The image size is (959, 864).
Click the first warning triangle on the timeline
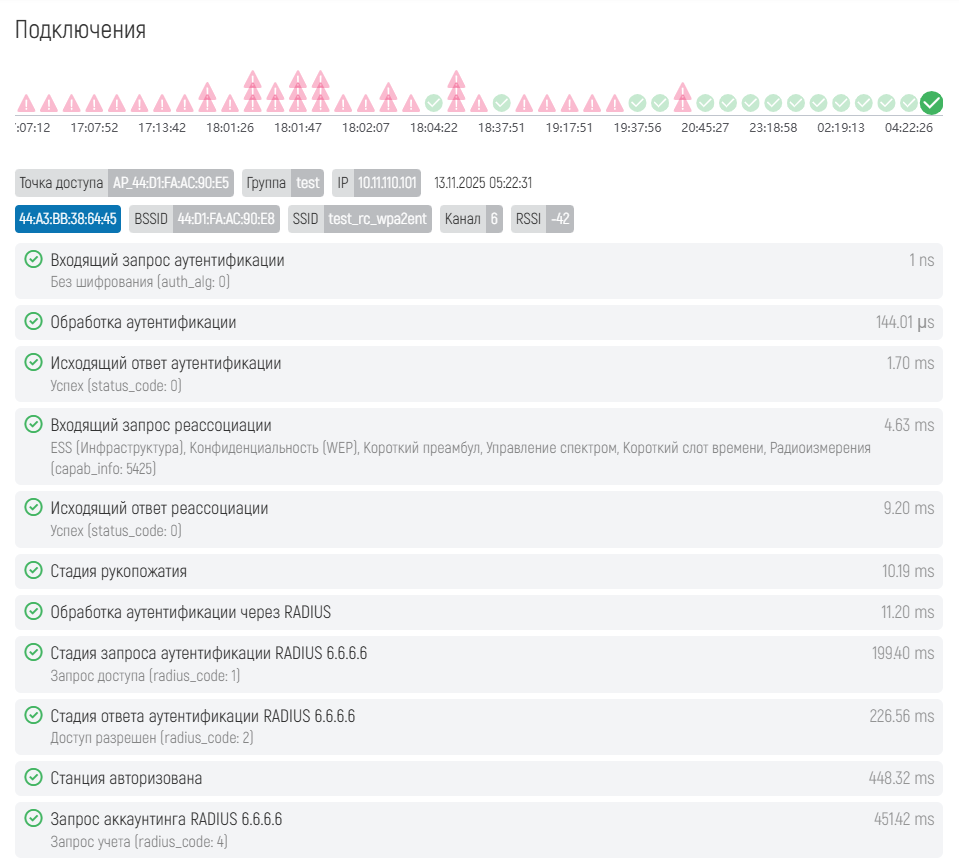click(x=26, y=103)
